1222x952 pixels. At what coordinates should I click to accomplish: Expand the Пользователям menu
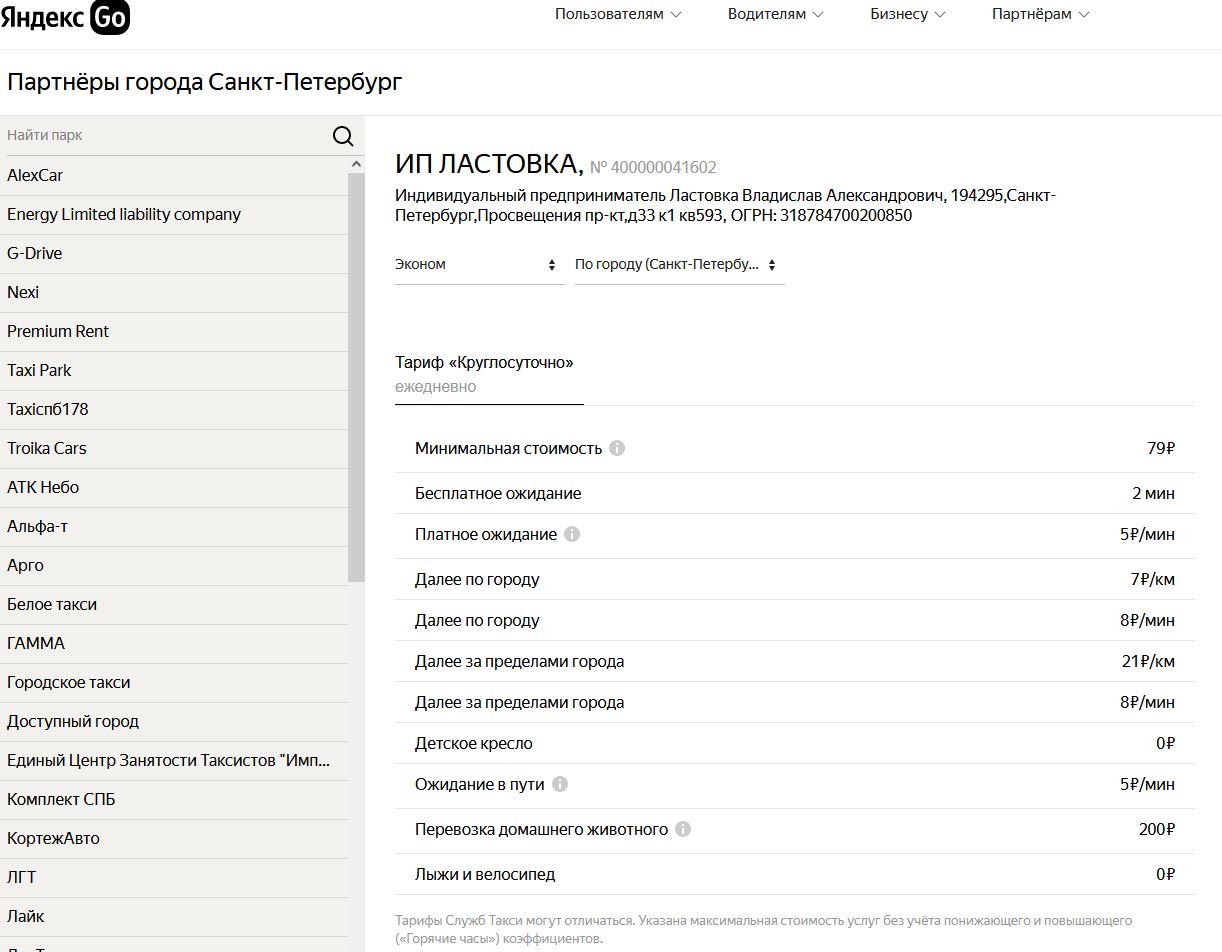coord(618,14)
